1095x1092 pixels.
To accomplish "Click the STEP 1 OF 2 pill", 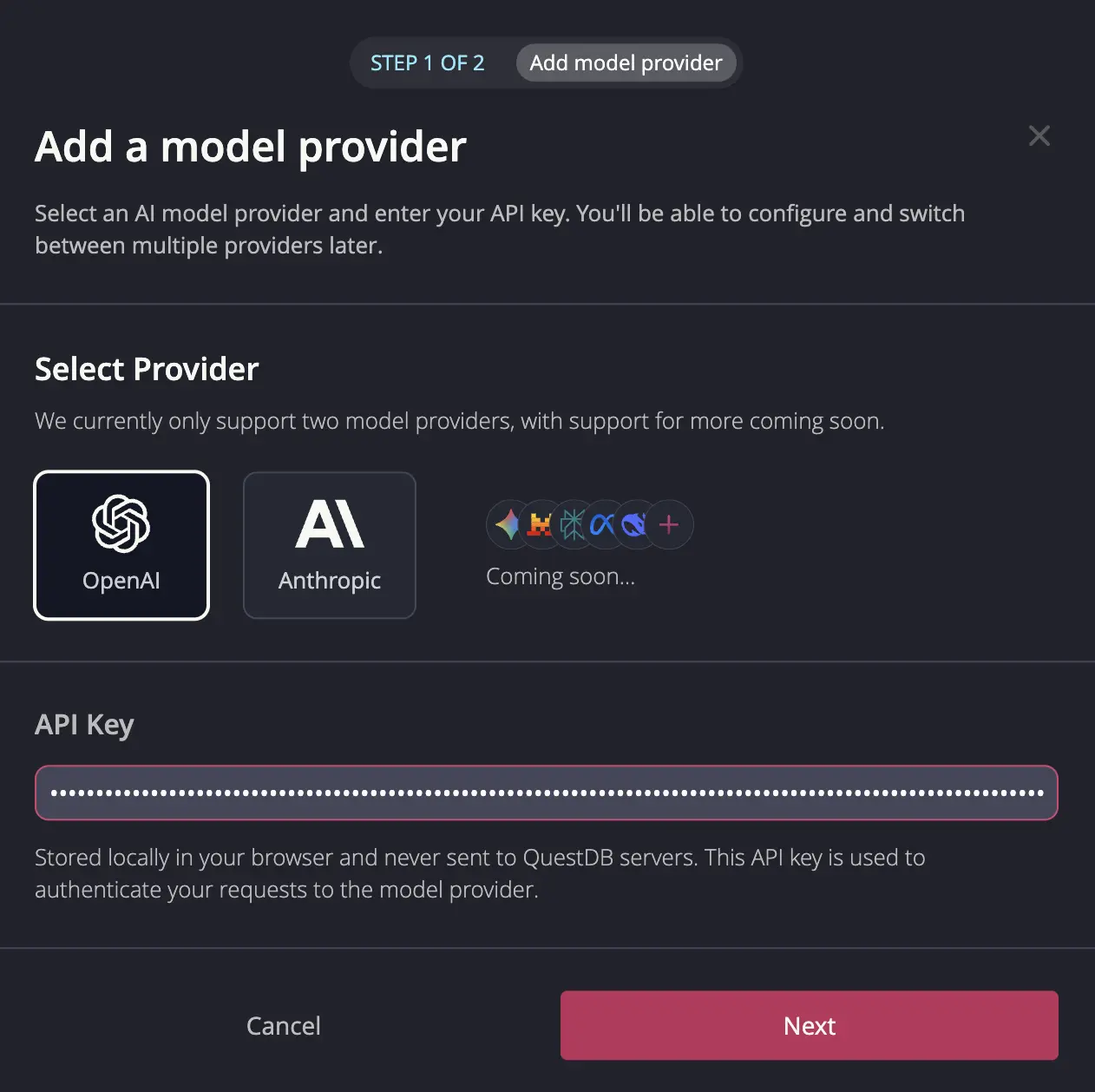I will pyautogui.click(x=428, y=62).
